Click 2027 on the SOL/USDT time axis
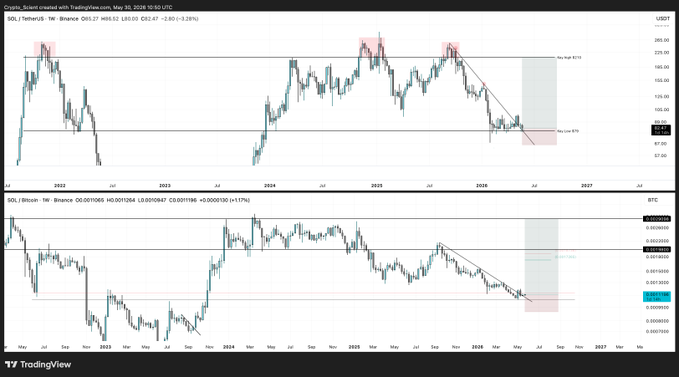 tap(587, 186)
